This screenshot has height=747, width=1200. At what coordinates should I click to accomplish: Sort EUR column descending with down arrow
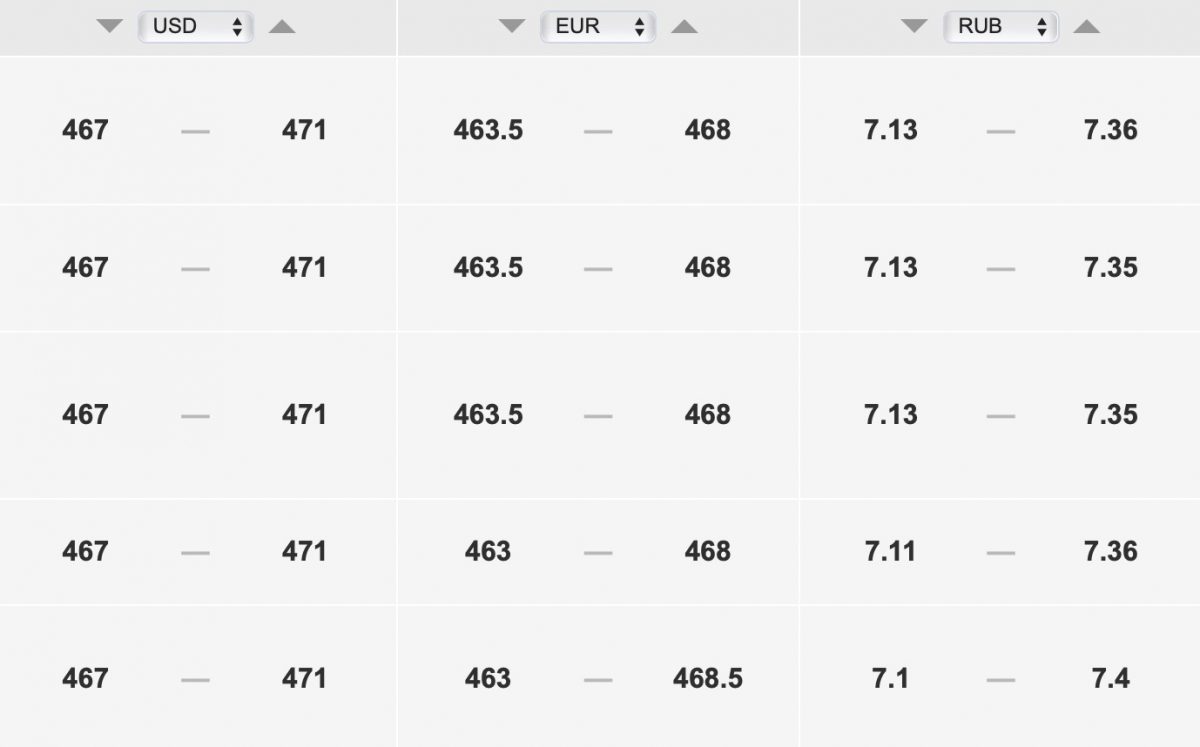[512, 27]
